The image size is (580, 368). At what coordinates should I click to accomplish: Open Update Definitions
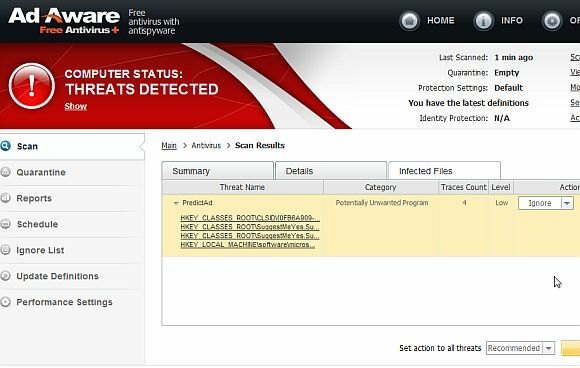click(72, 276)
